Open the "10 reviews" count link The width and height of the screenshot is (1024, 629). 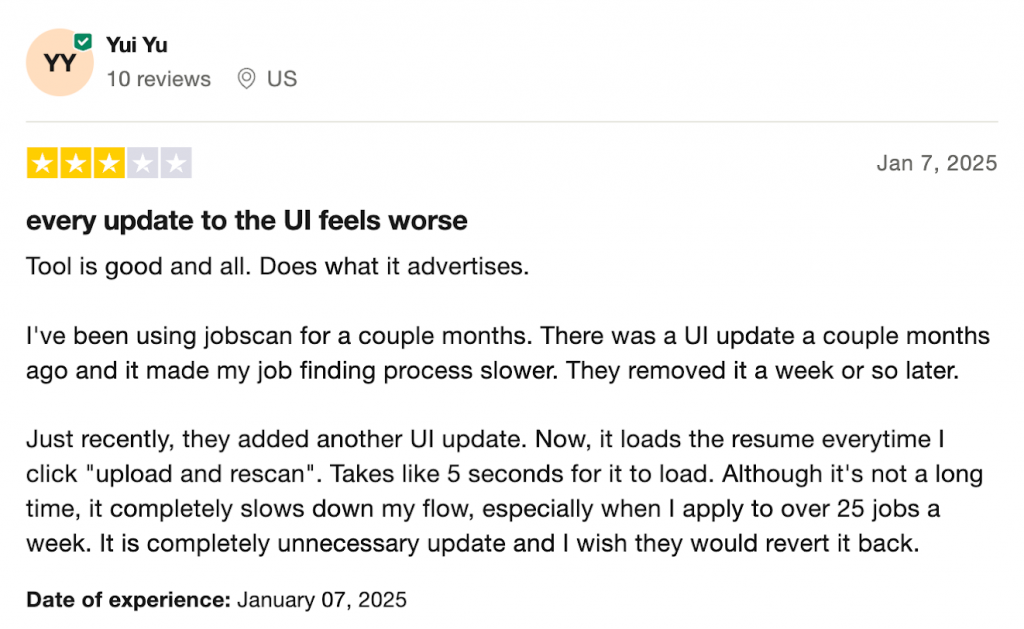pyautogui.click(x=159, y=79)
